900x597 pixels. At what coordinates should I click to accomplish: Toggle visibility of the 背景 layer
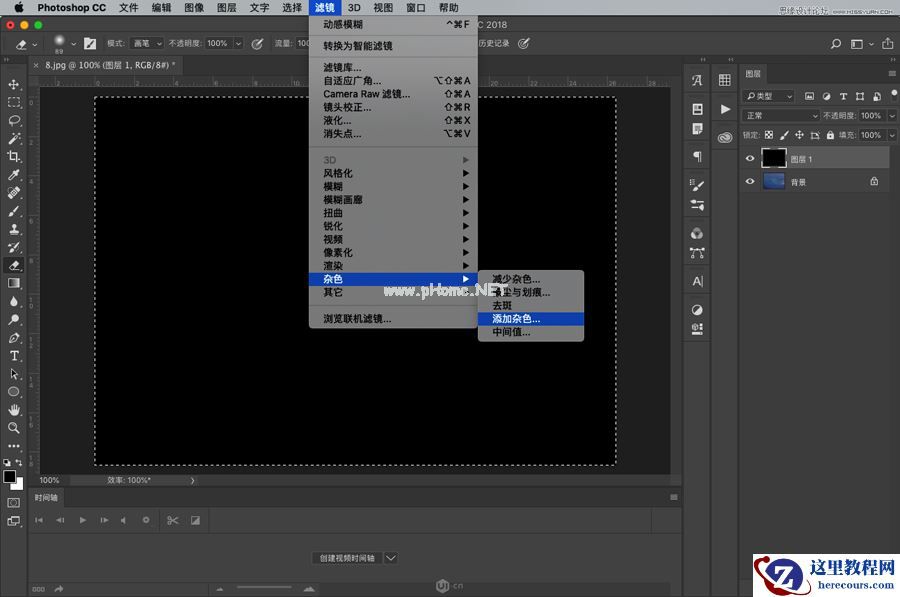(750, 182)
